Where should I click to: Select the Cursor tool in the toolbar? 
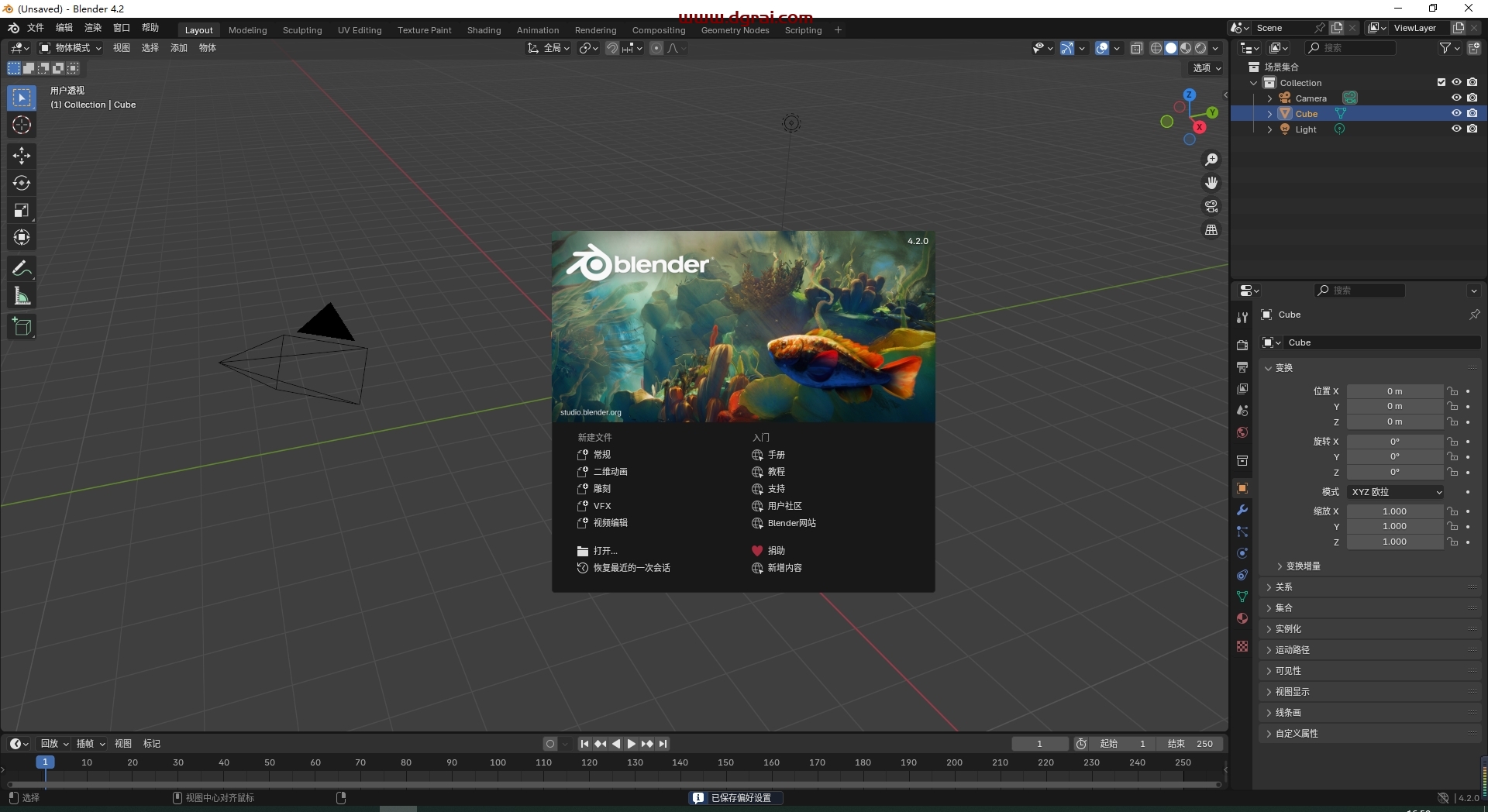click(x=22, y=125)
